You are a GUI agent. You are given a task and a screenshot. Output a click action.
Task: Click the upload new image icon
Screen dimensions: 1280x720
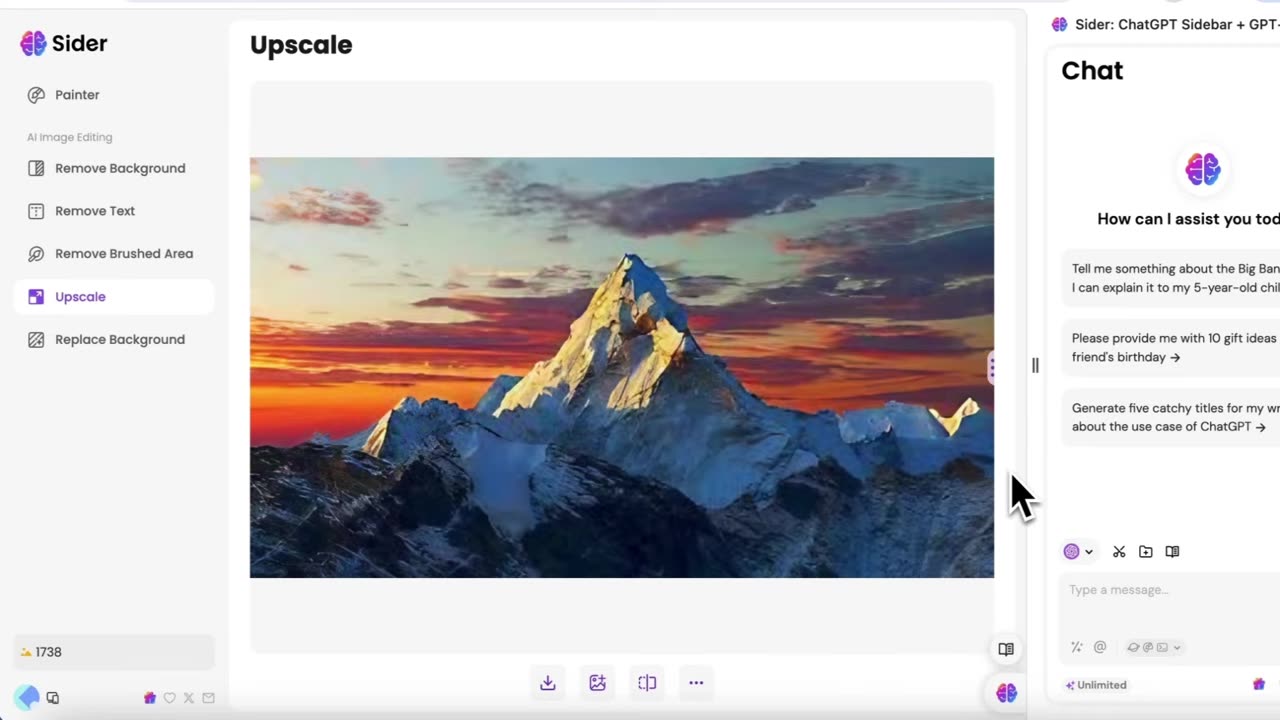pyautogui.click(x=598, y=683)
